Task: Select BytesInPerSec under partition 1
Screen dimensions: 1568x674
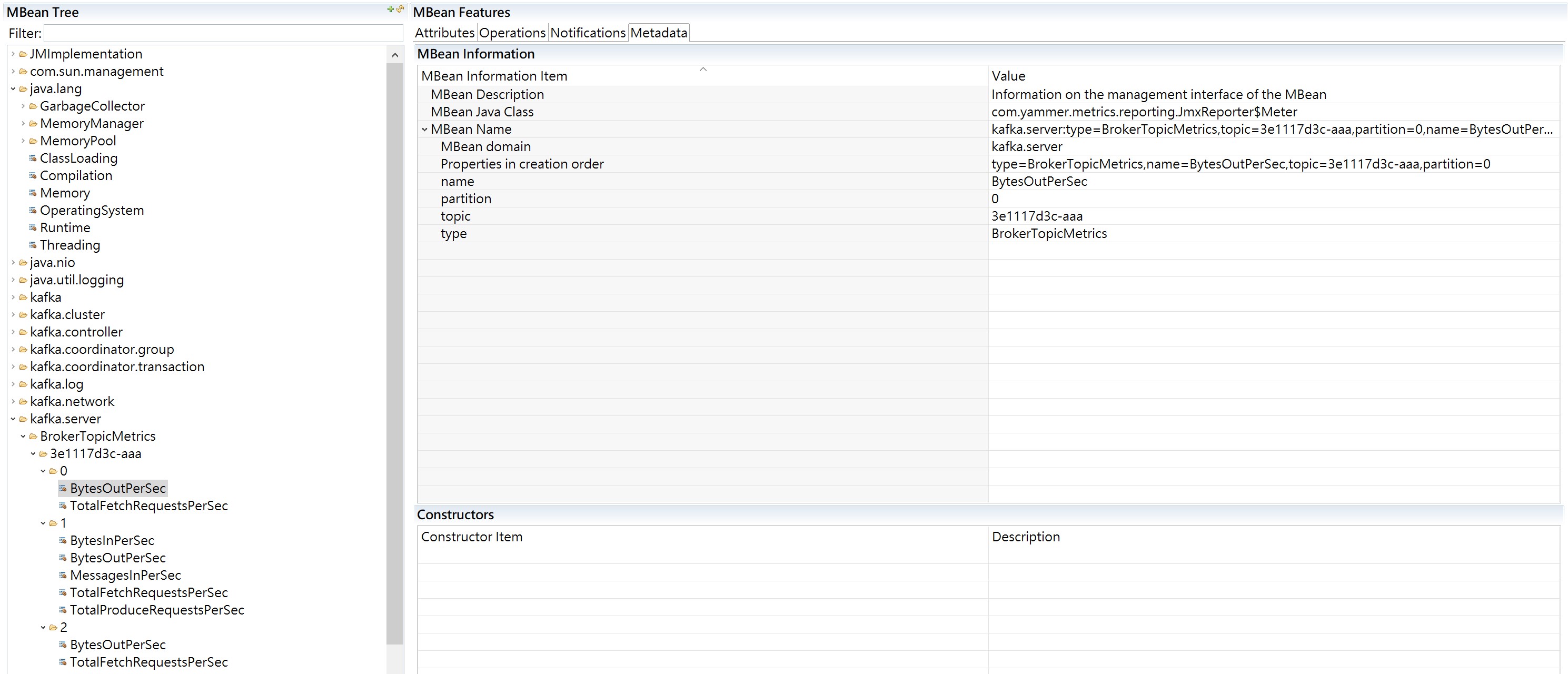Action: pos(112,541)
